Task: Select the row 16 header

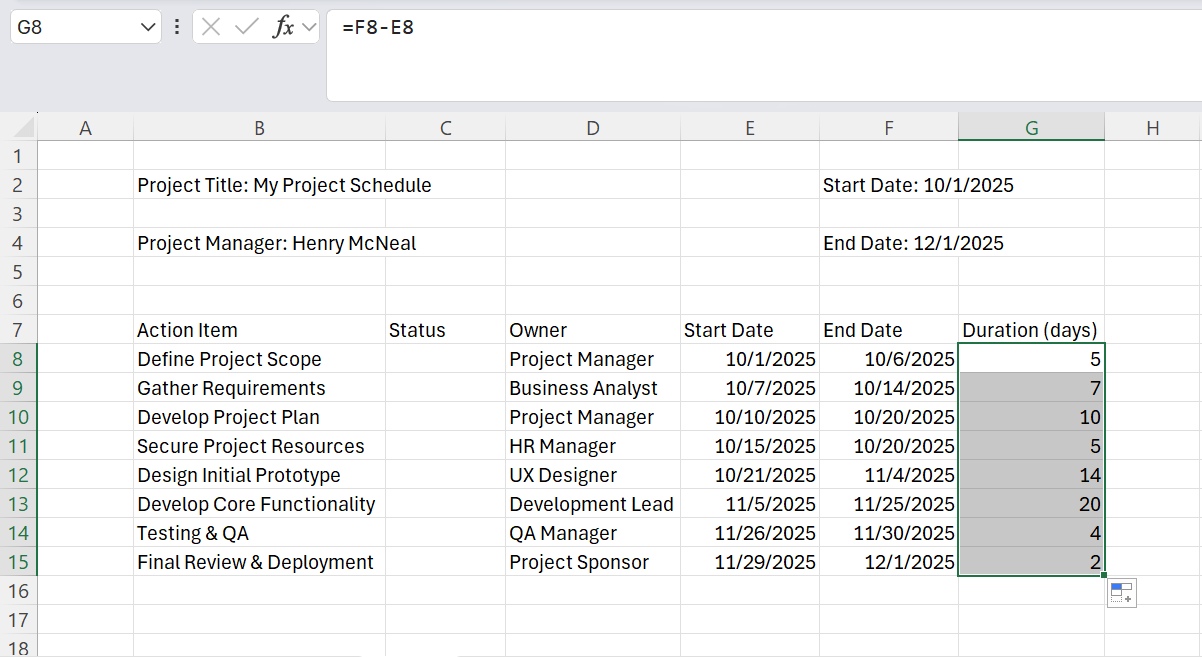Action: click(x=19, y=591)
